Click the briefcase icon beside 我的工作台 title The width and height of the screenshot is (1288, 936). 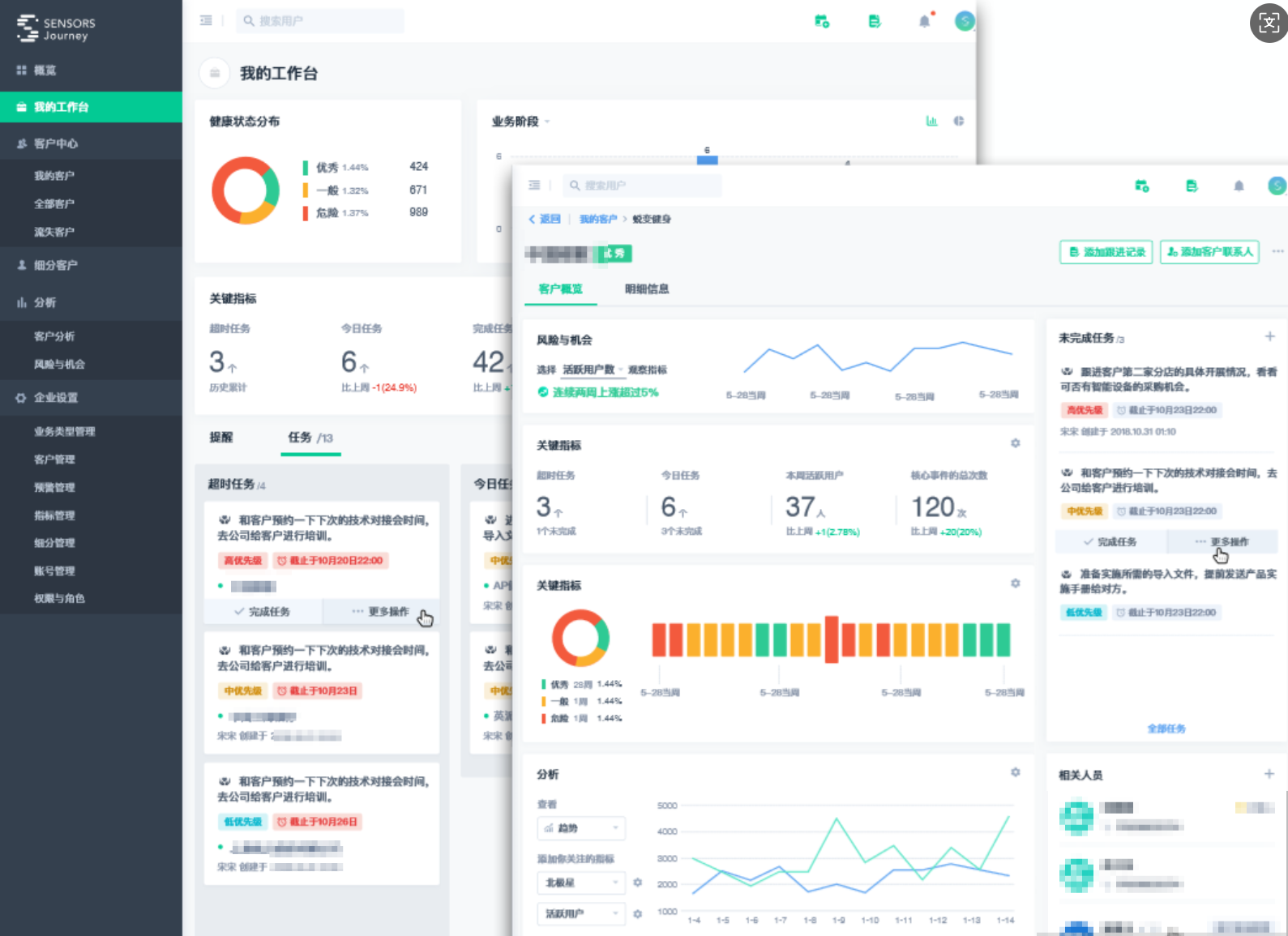[x=215, y=73]
